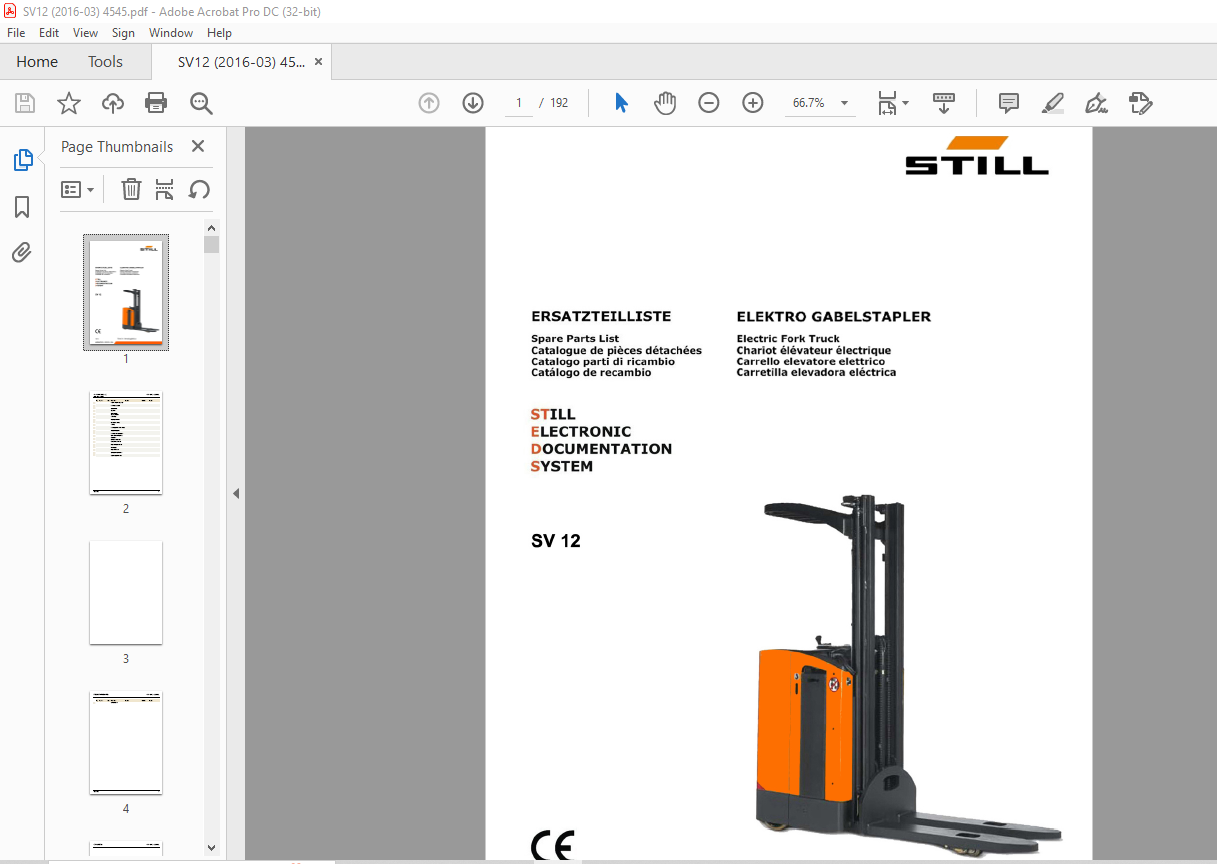Click the read mode keyboard icon

944,103
